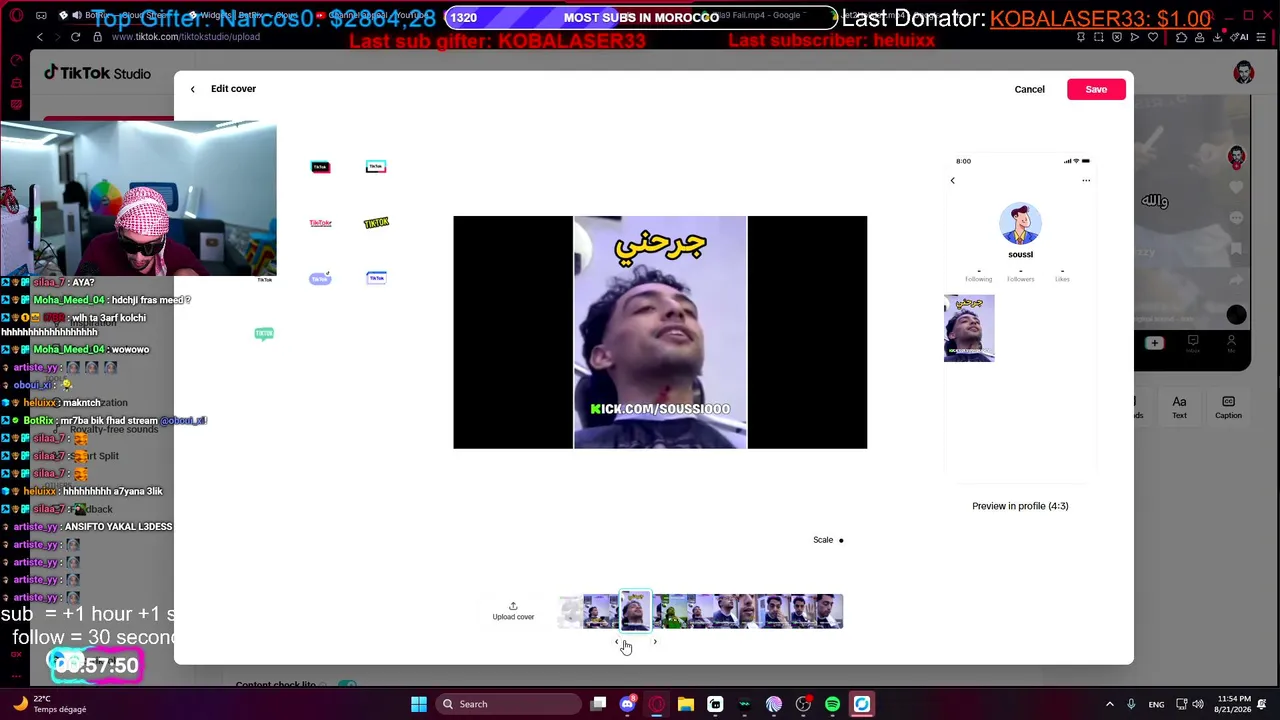Choose the last frame in the filmstrip
The width and height of the screenshot is (1280, 720).
829,611
